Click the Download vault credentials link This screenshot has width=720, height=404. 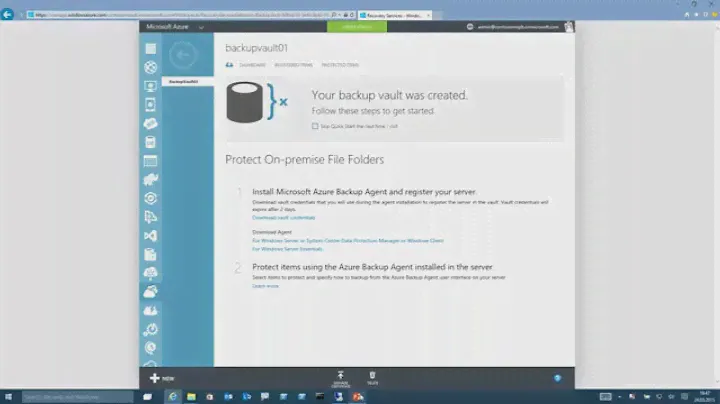pos(283,217)
